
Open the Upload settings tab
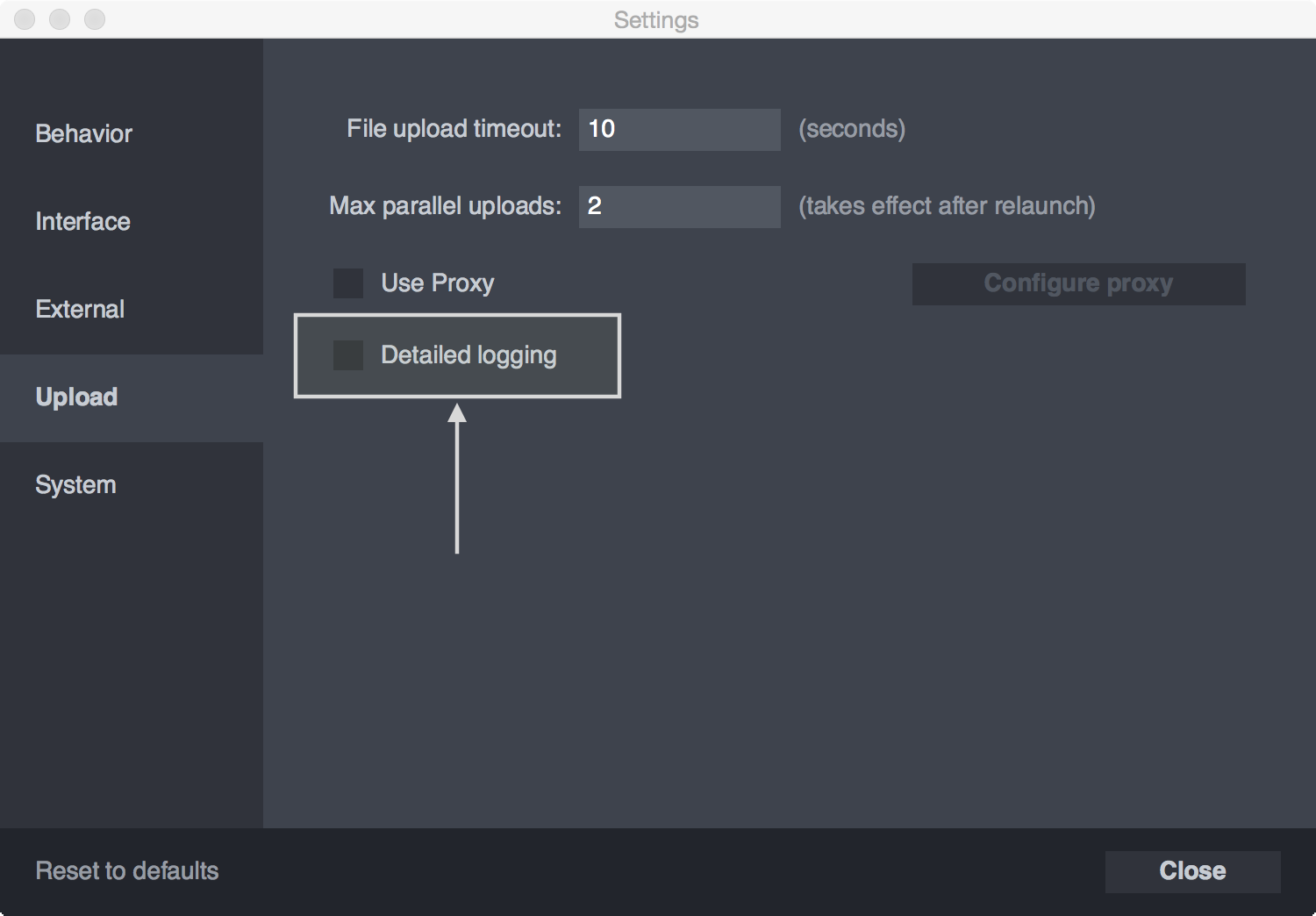coord(76,397)
